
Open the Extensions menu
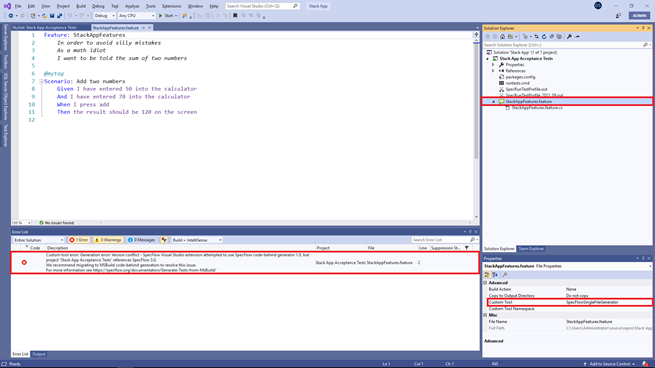coord(172,6)
